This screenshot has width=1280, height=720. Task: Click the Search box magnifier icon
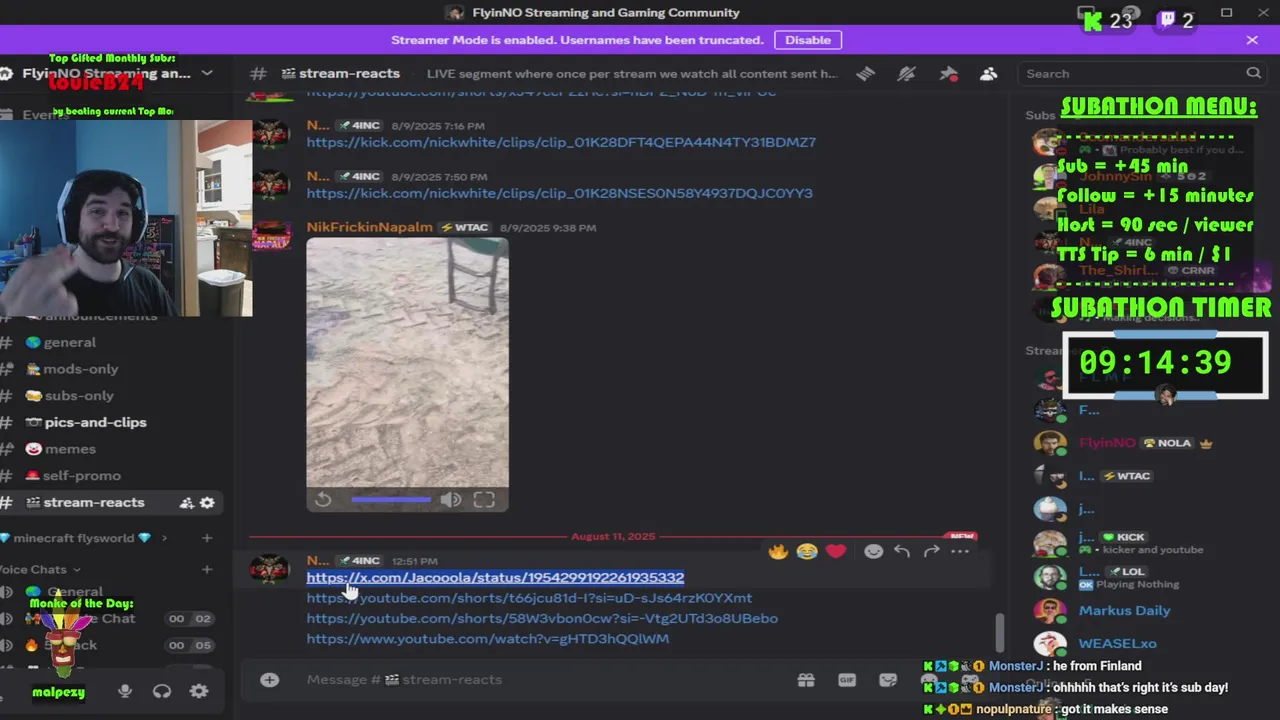coord(1253,73)
